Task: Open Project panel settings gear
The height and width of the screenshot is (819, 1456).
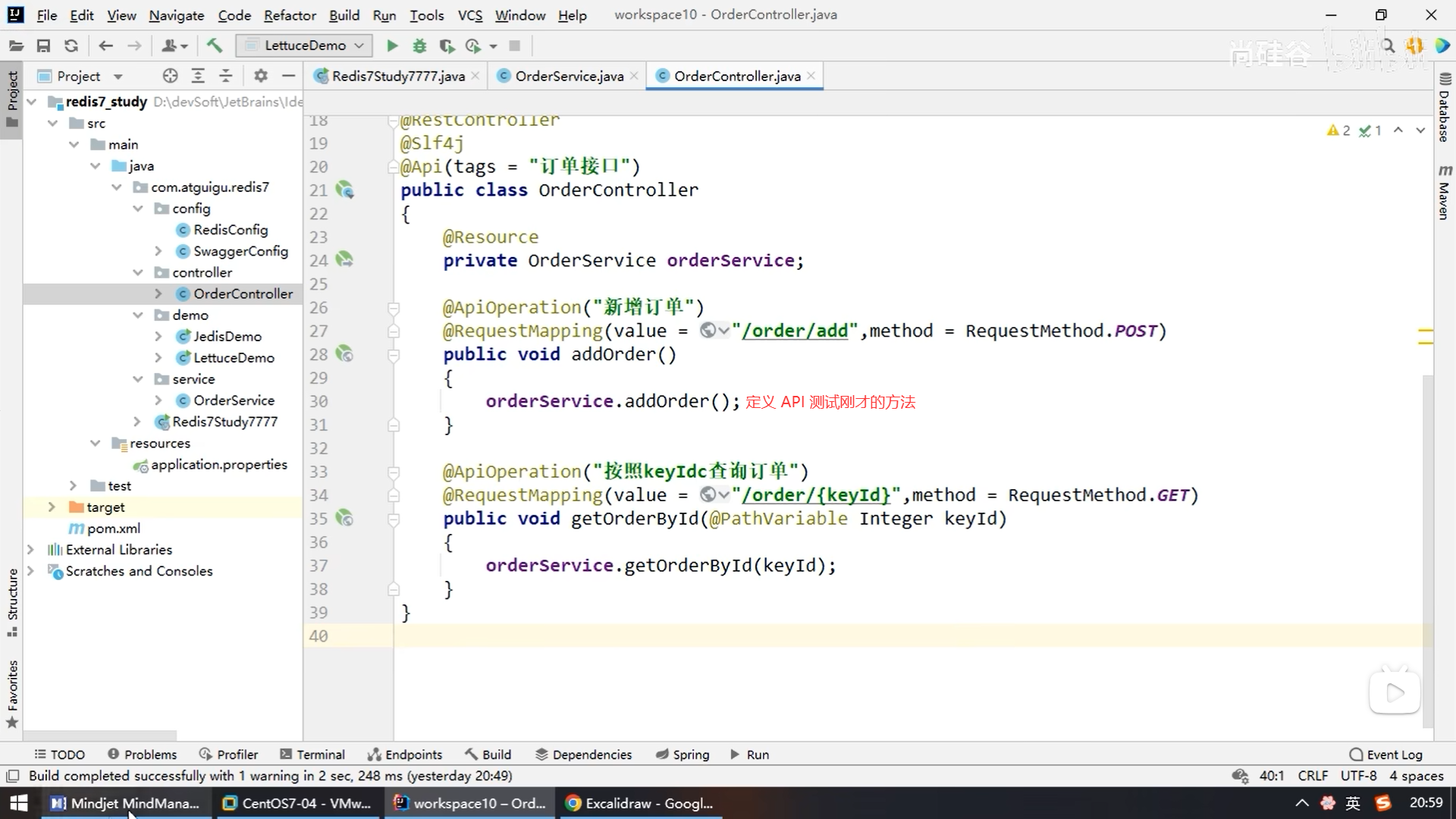Action: 261,76
